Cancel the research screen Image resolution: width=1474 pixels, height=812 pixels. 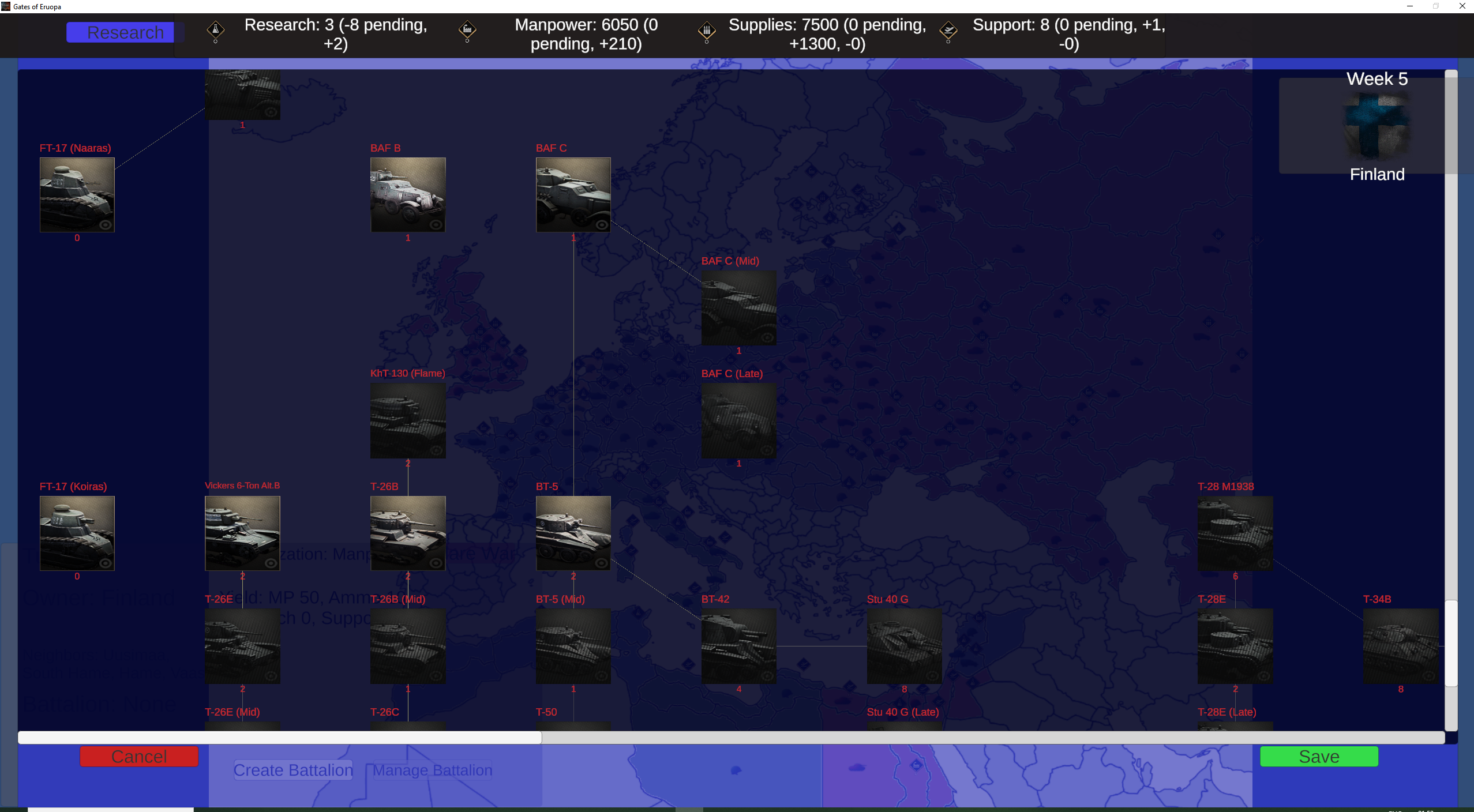click(139, 756)
